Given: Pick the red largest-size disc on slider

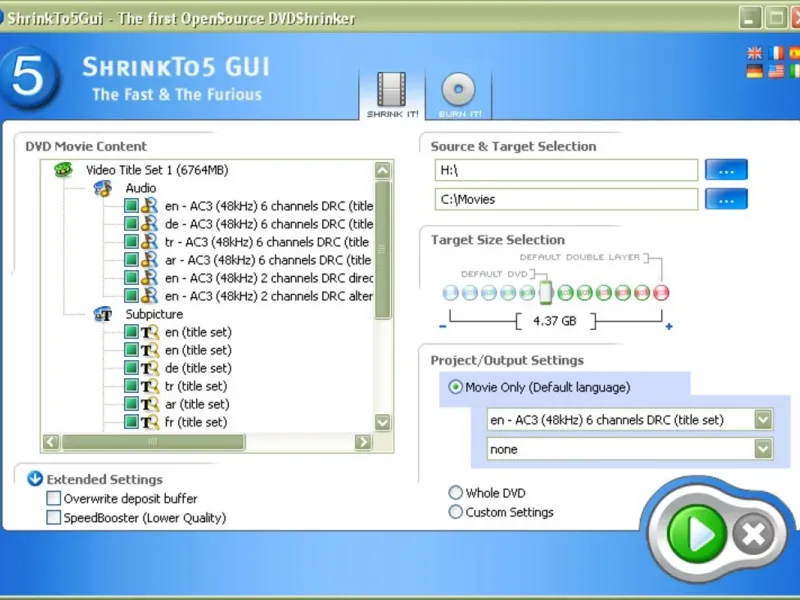Looking at the screenshot, I should point(661,292).
